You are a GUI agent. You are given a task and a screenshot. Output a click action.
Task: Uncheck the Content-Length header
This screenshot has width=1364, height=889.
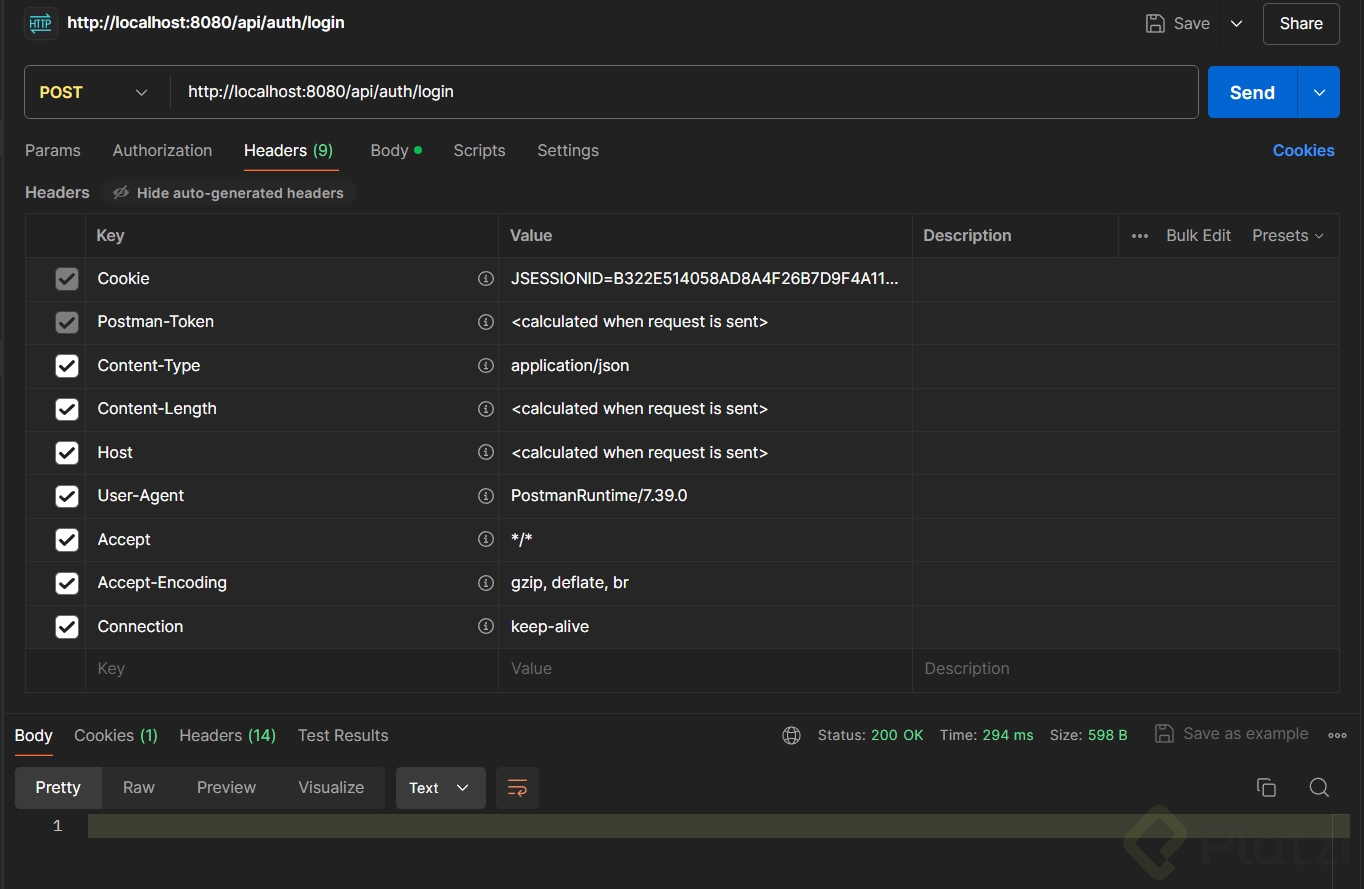tap(67, 409)
